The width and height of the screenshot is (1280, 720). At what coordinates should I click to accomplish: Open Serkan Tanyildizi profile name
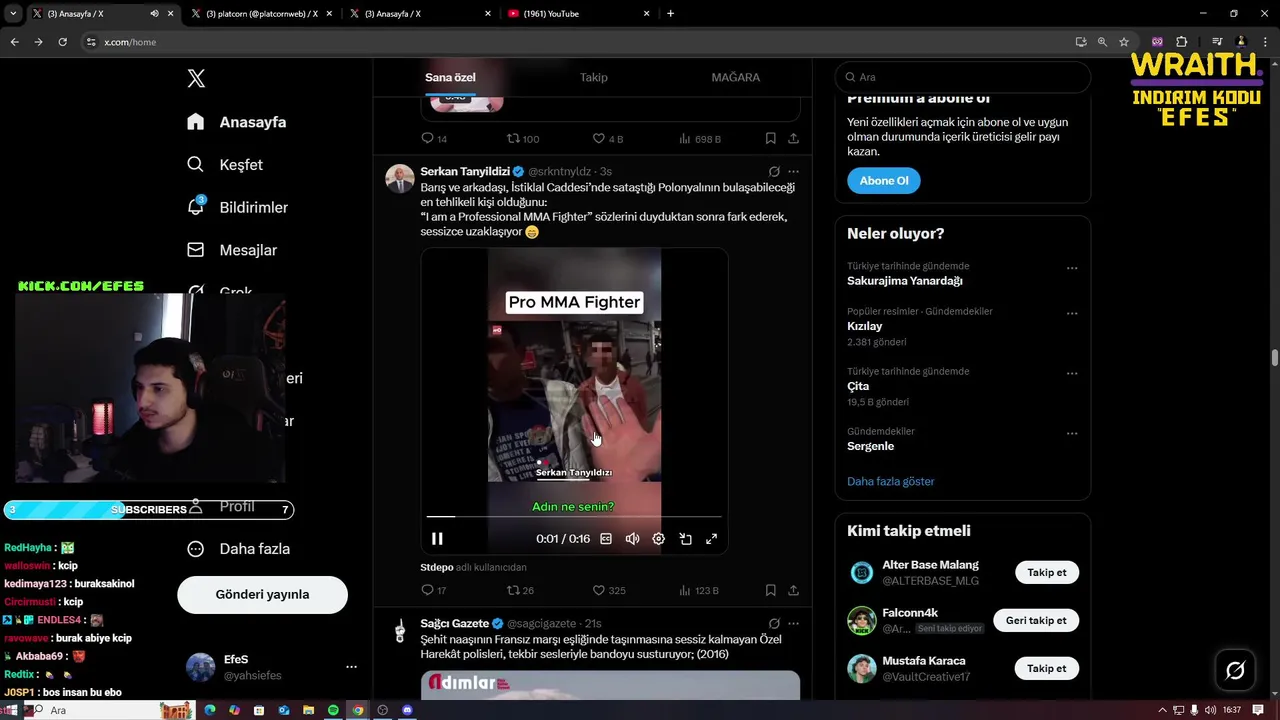[465, 172]
